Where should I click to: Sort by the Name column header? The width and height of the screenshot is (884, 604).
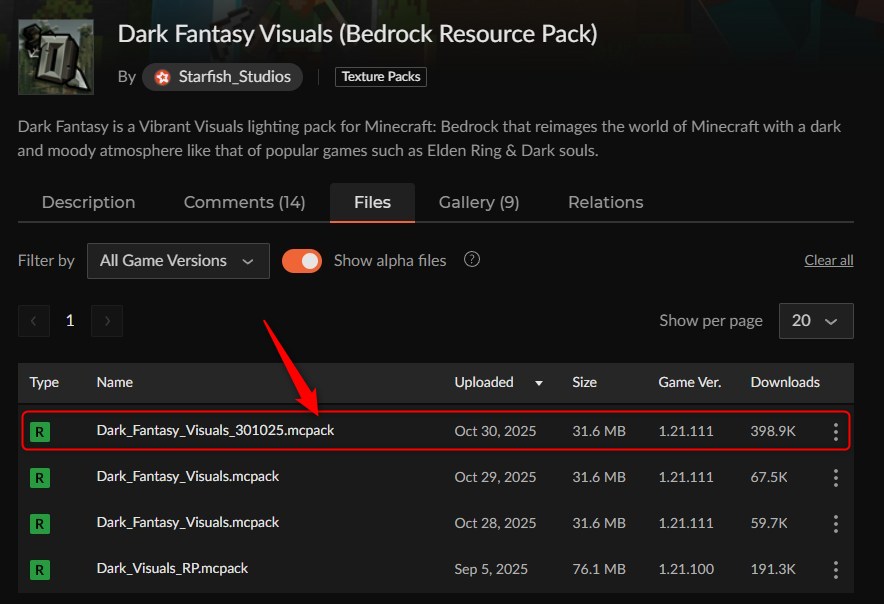114,382
